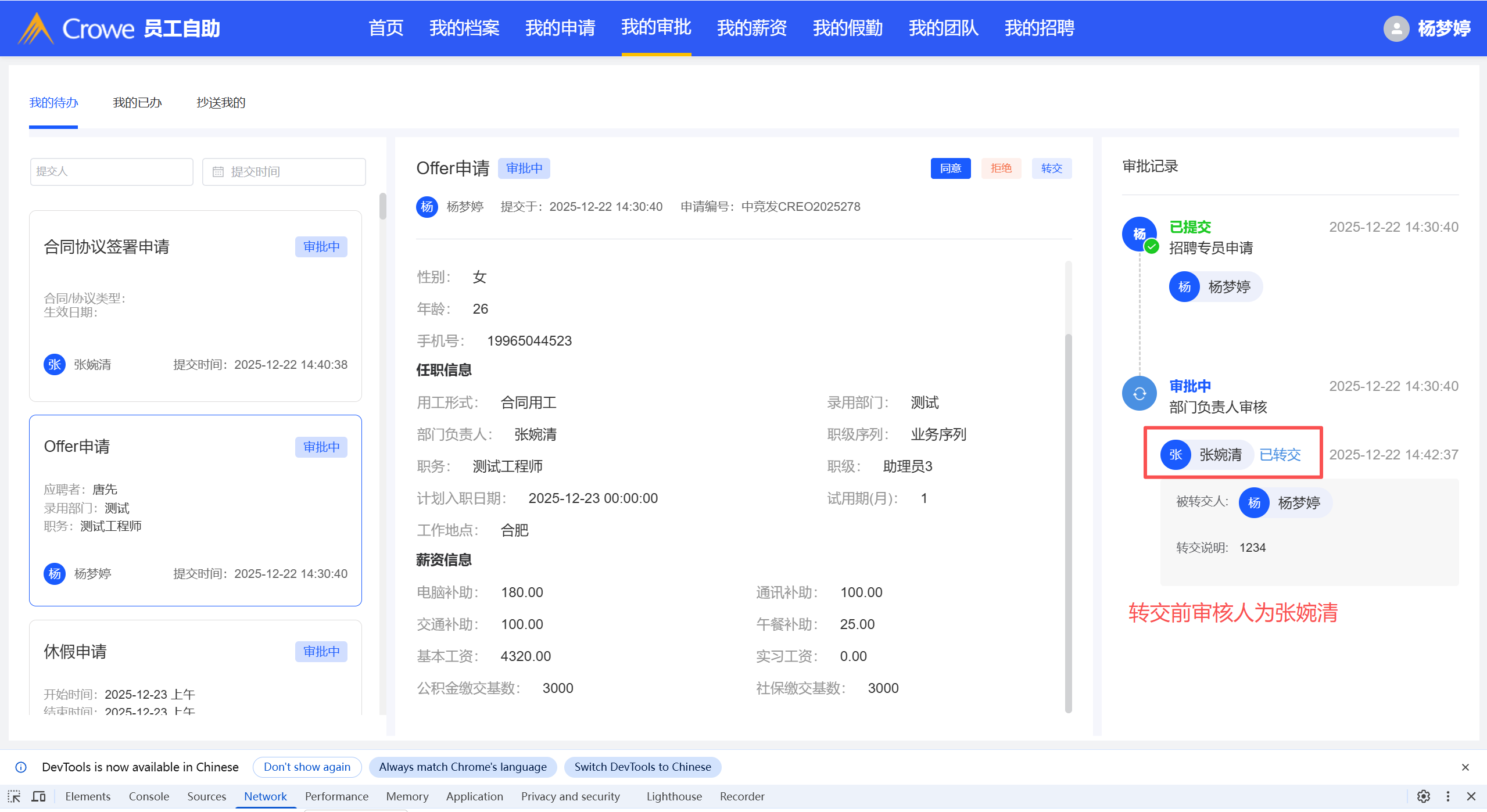Open DevTools settings gear icon
The image size is (1487, 812).
pyautogui.click(x=1423, y=796)
